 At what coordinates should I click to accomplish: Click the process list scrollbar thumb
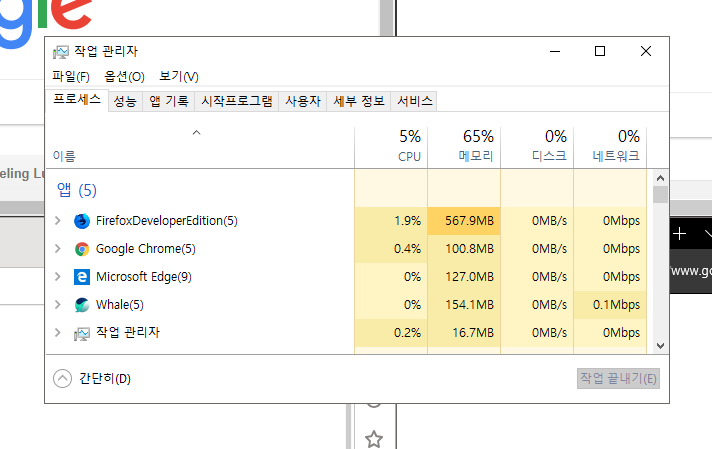(x=660, y=195)
